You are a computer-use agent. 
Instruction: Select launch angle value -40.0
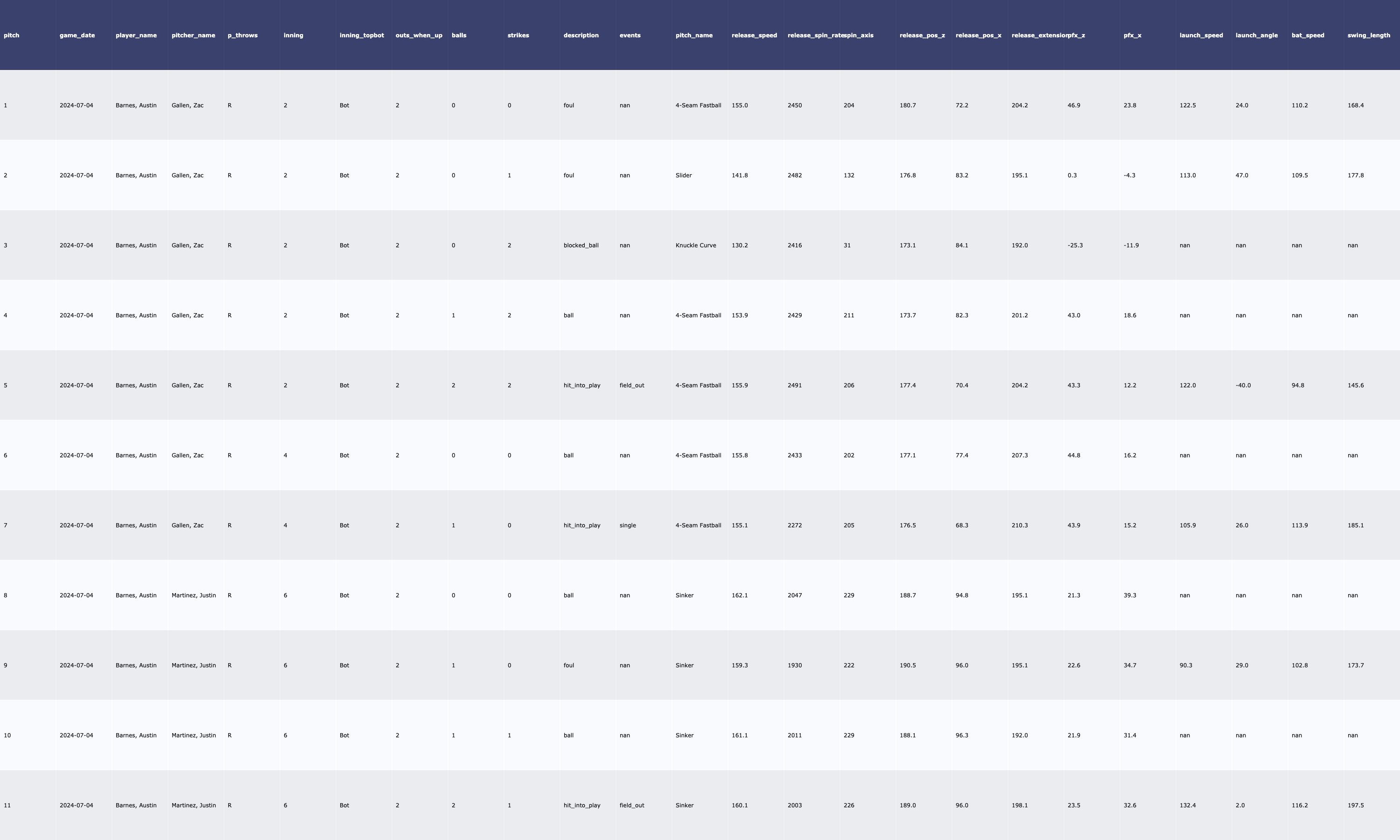pos(1243,385)
